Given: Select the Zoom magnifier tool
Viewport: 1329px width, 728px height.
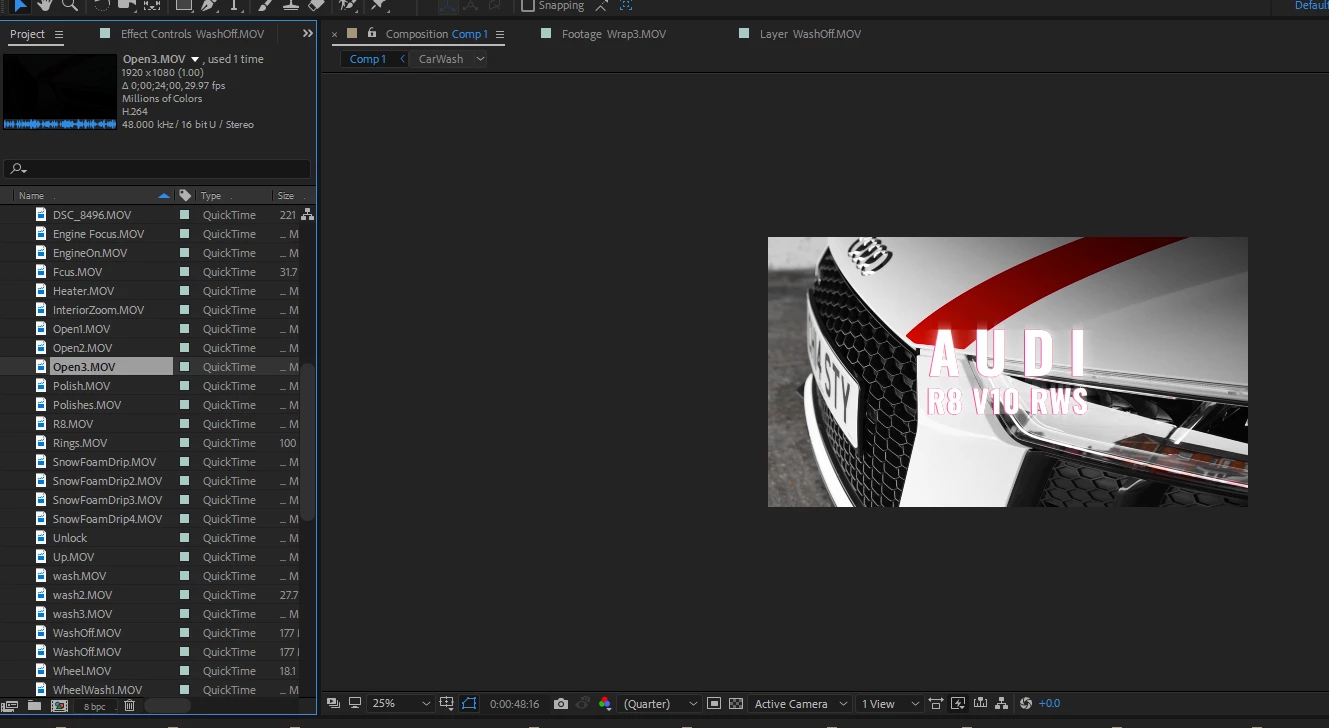Looking at the screenshot, I should 69,5.
